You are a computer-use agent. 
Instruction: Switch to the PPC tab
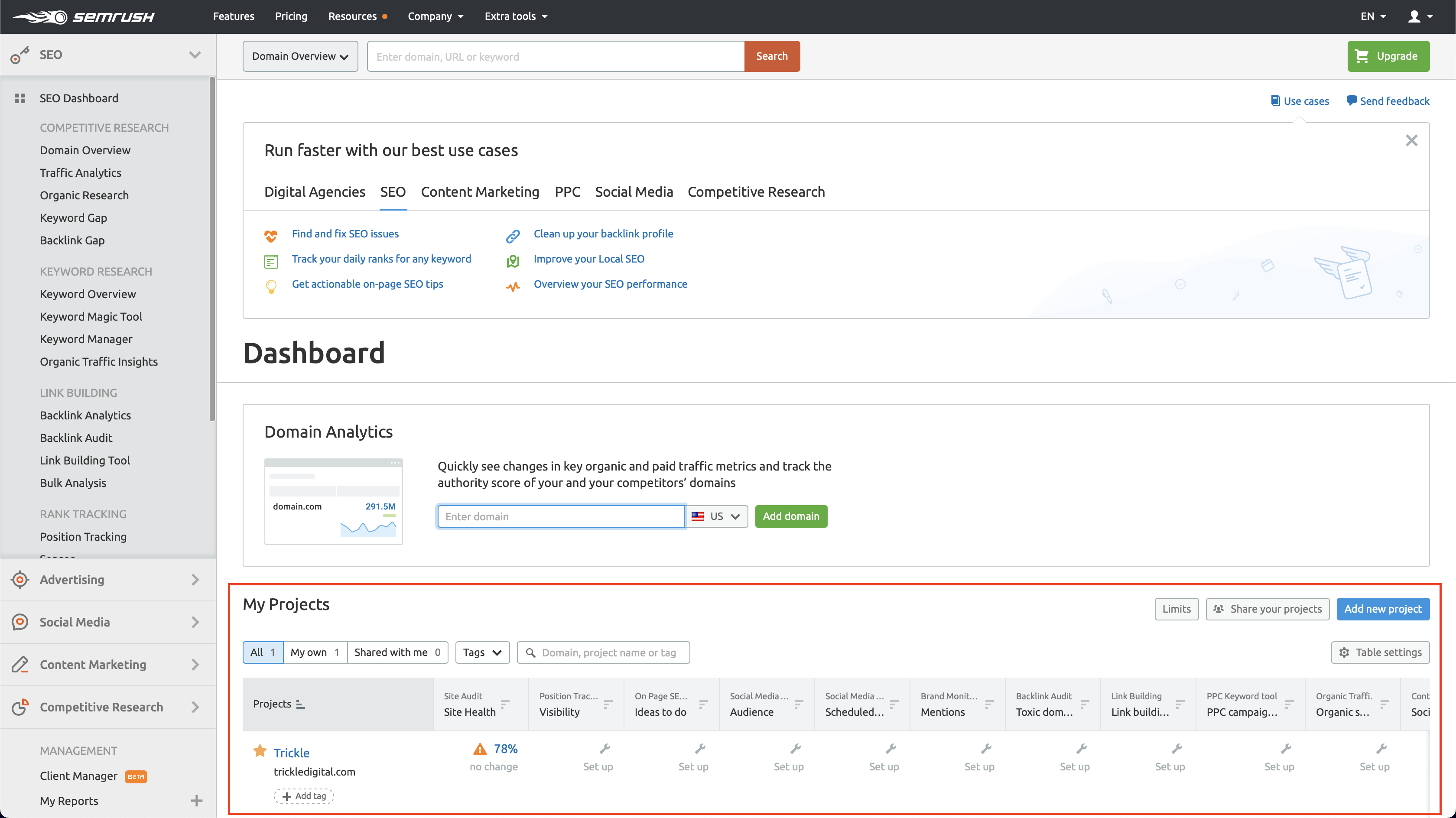coord(567,192)
